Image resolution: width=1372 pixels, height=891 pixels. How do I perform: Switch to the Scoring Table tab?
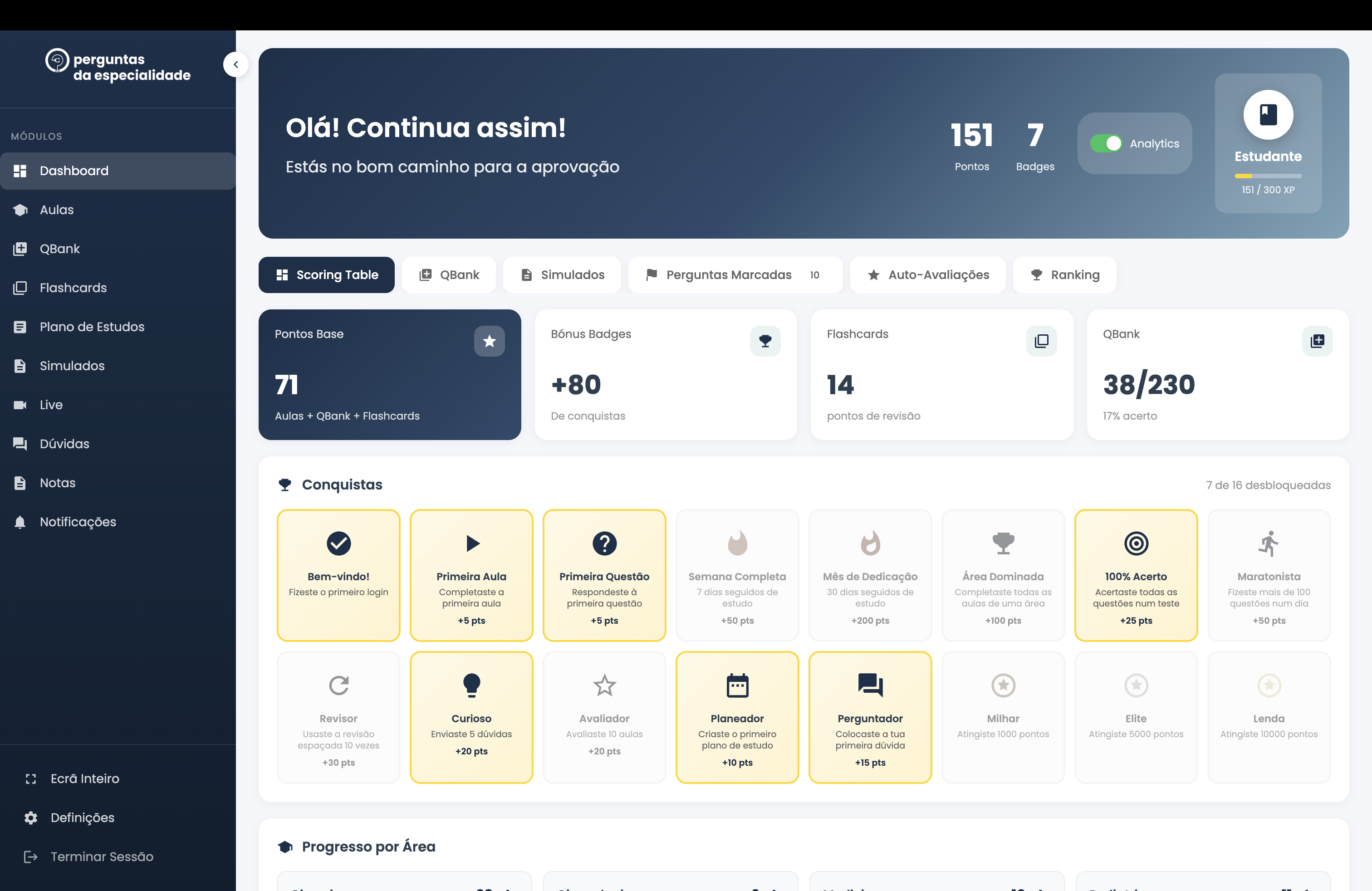326,275
